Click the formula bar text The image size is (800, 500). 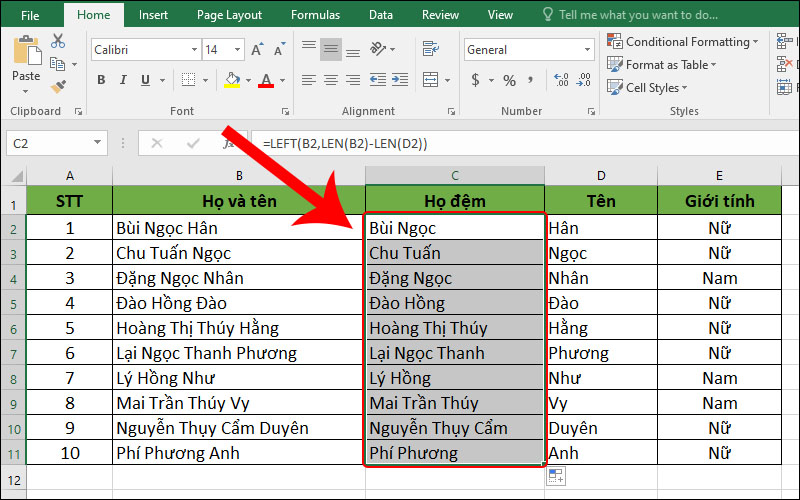coord(345,144)
